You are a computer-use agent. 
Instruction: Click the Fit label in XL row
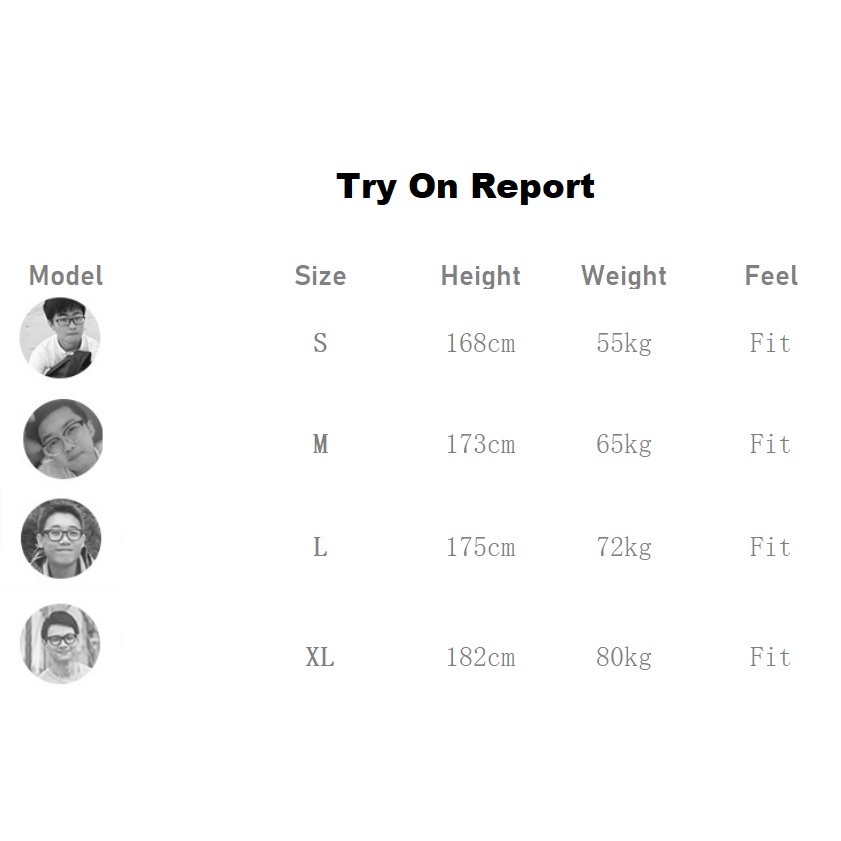[x=770, y=657]
